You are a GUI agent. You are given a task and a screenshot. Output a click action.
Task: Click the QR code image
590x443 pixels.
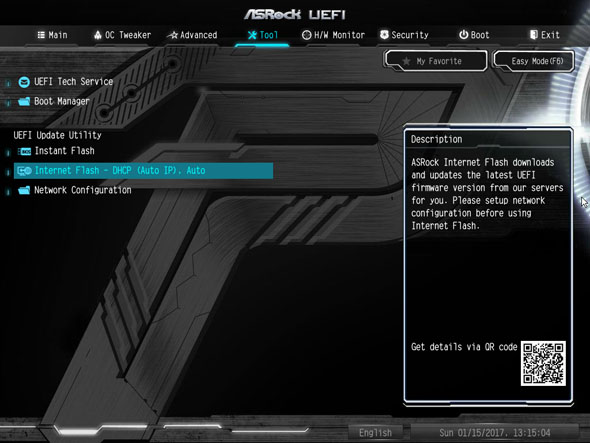point(543,363)
